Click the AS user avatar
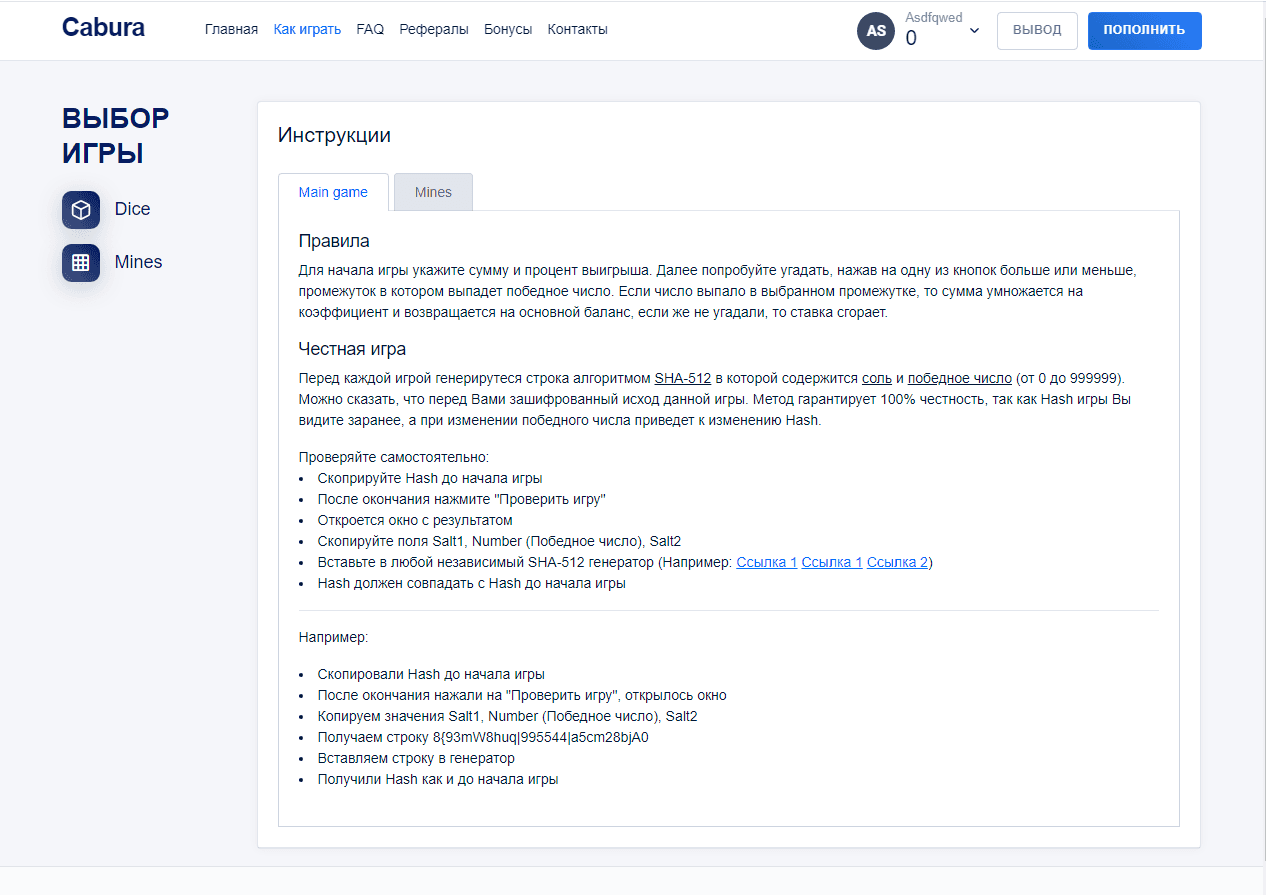This screenshot has height=895, width=1266. (x=875, y=31)
